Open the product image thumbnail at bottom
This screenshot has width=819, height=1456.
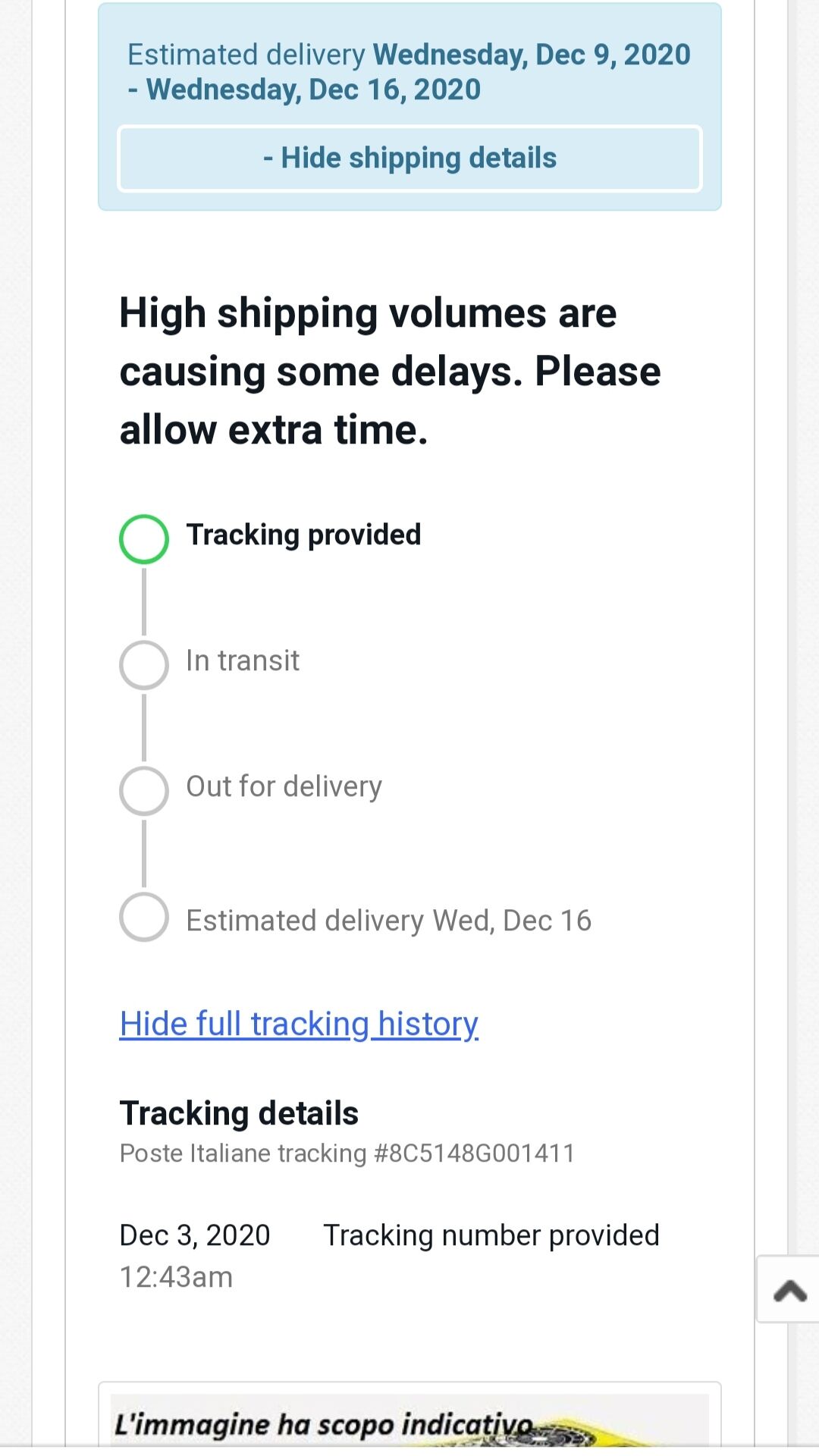click(x=409, y=1422)
